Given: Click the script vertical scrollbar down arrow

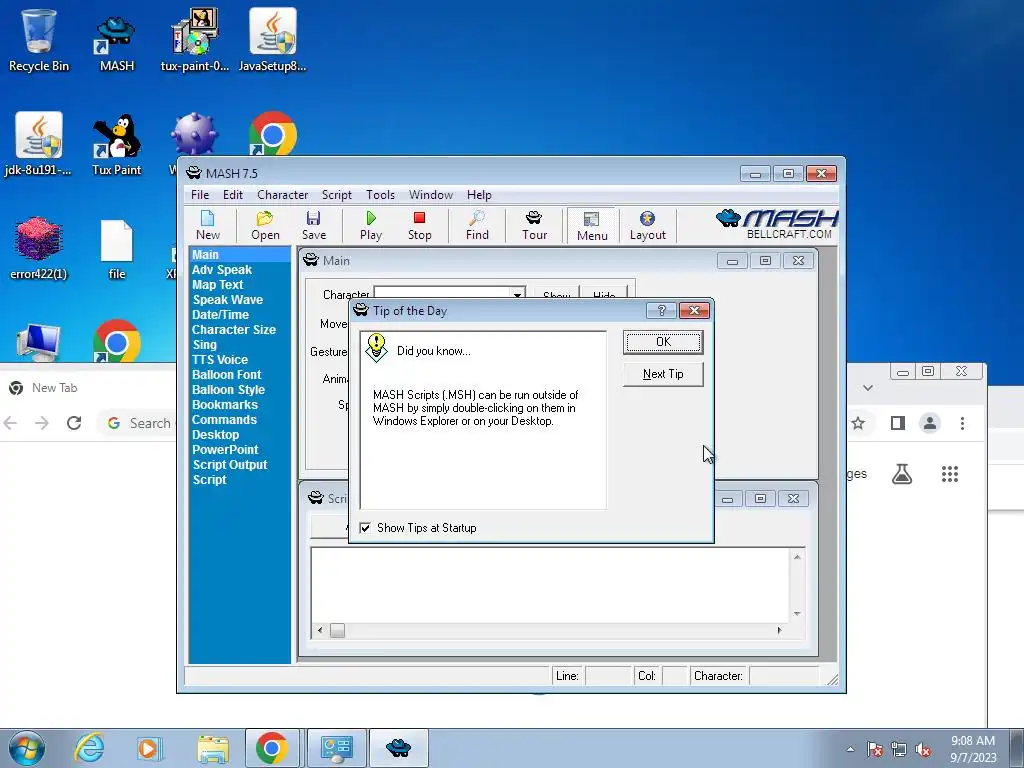Looking at the screenshot, I should [x=797, y=614].
